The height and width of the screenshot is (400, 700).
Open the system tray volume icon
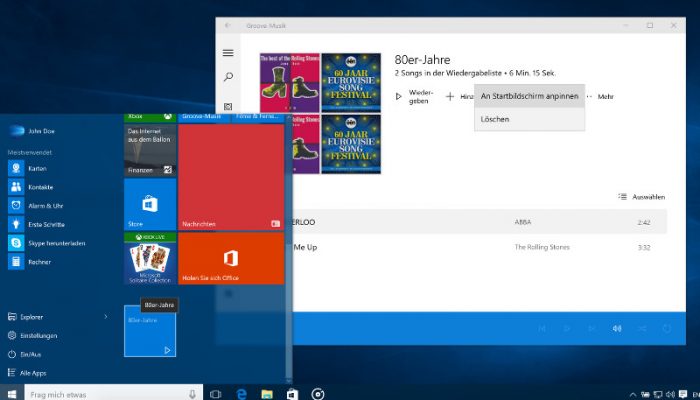click(x=670, y=394)
